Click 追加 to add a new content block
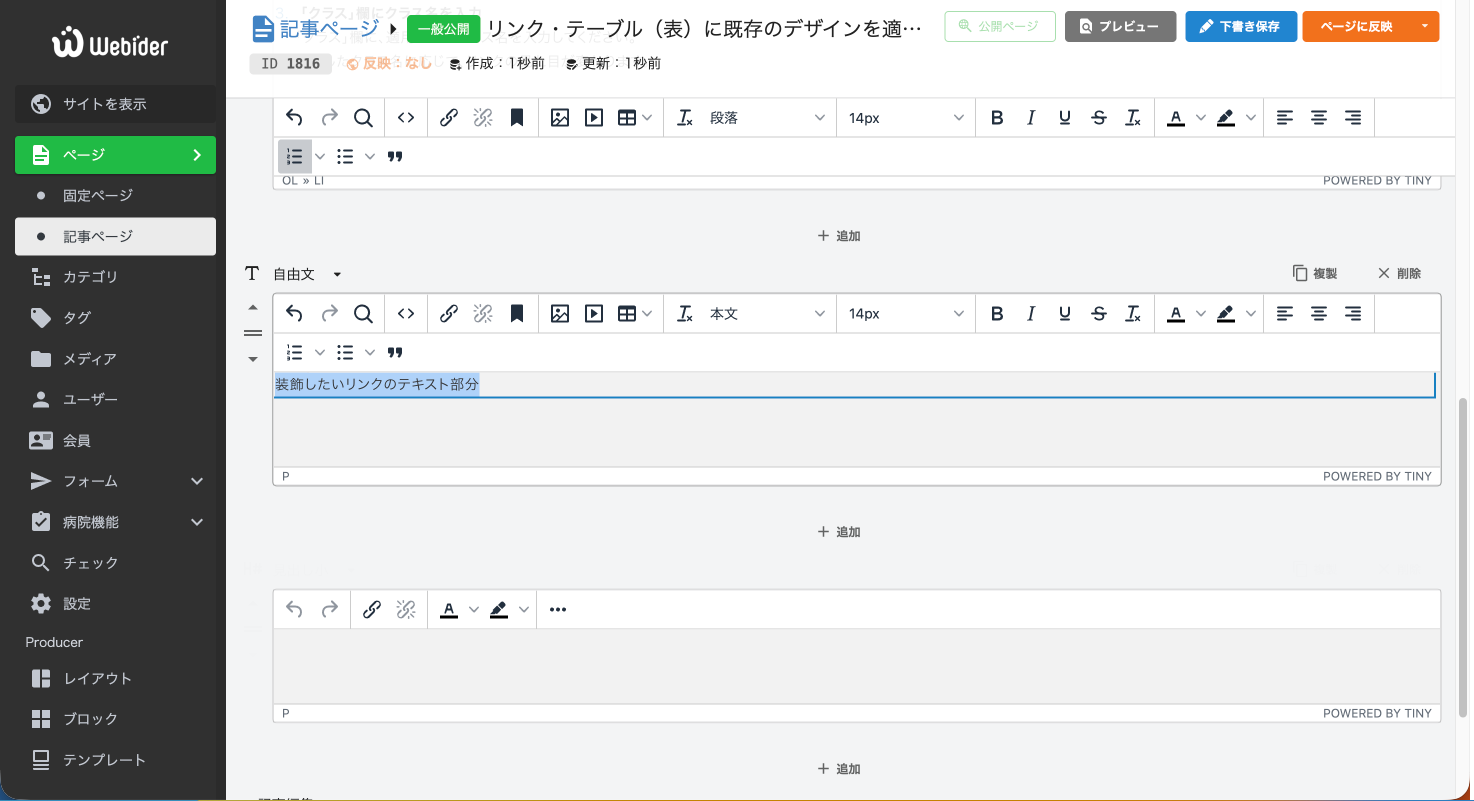Viewport: 1474px width, 801px height. [x=839, y=531]
